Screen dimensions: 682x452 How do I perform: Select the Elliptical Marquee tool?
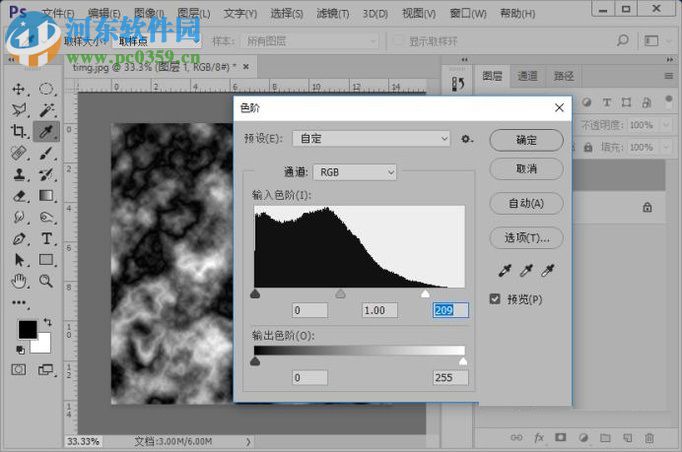coord(46,89)
